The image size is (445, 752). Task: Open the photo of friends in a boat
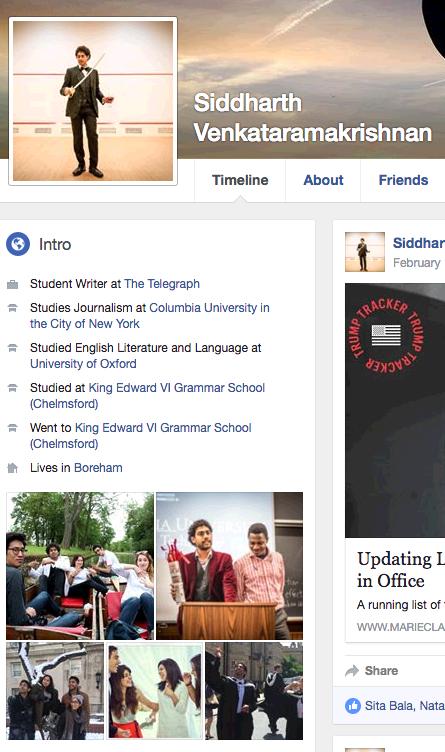(x=80, y=566)
